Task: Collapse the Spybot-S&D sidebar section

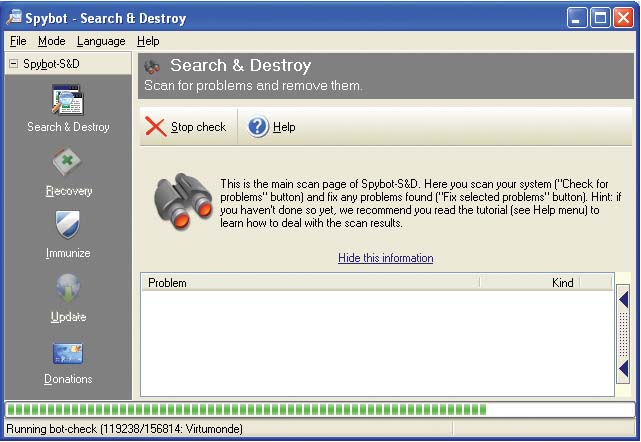Action: [13, 63]
